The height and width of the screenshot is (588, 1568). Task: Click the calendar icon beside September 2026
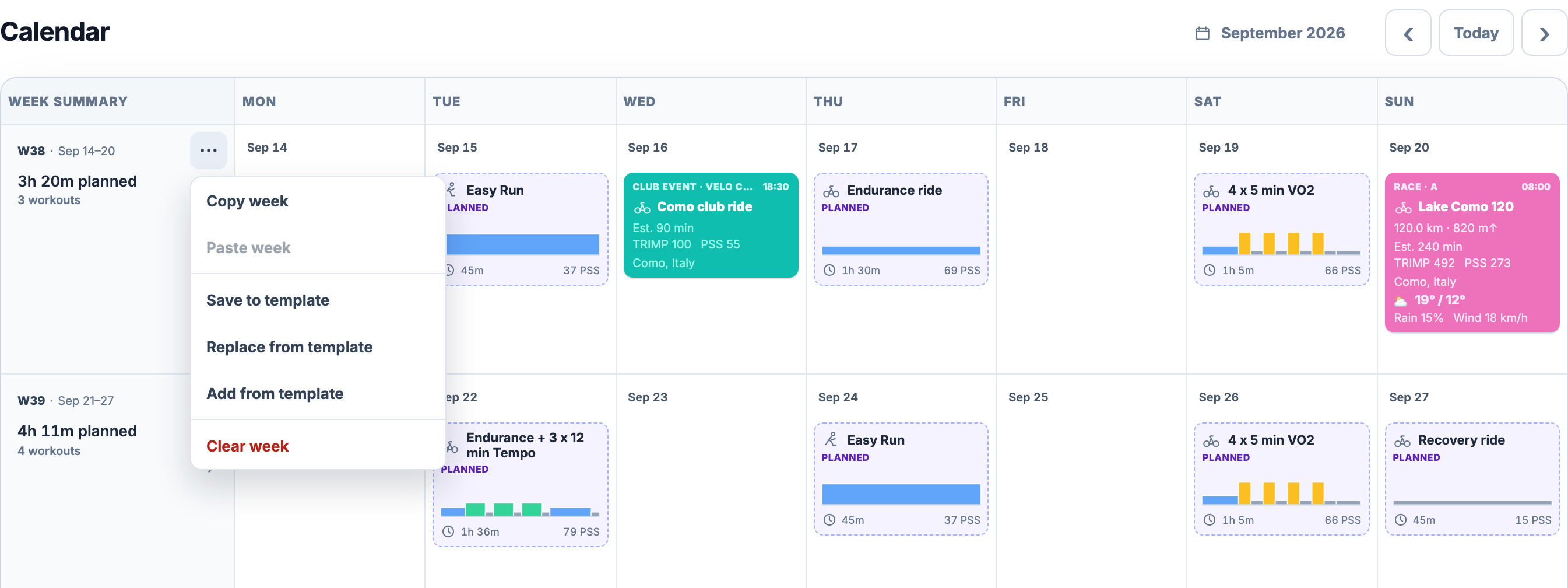(1202, 33)
